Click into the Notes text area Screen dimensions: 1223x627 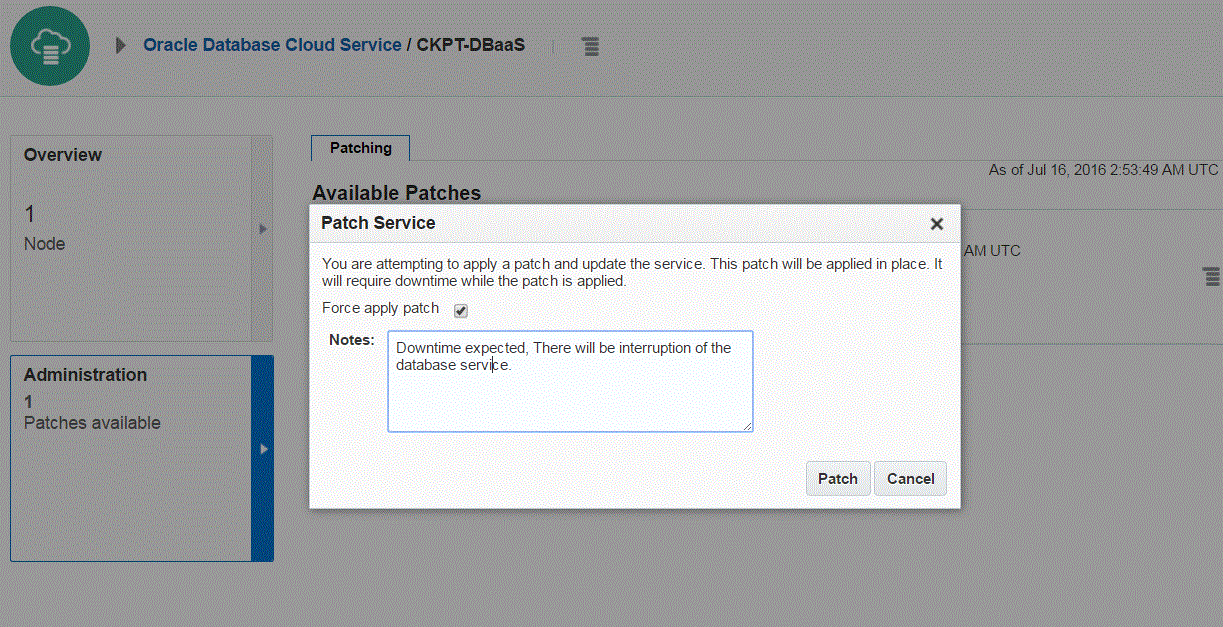click(x=570, y=381)
